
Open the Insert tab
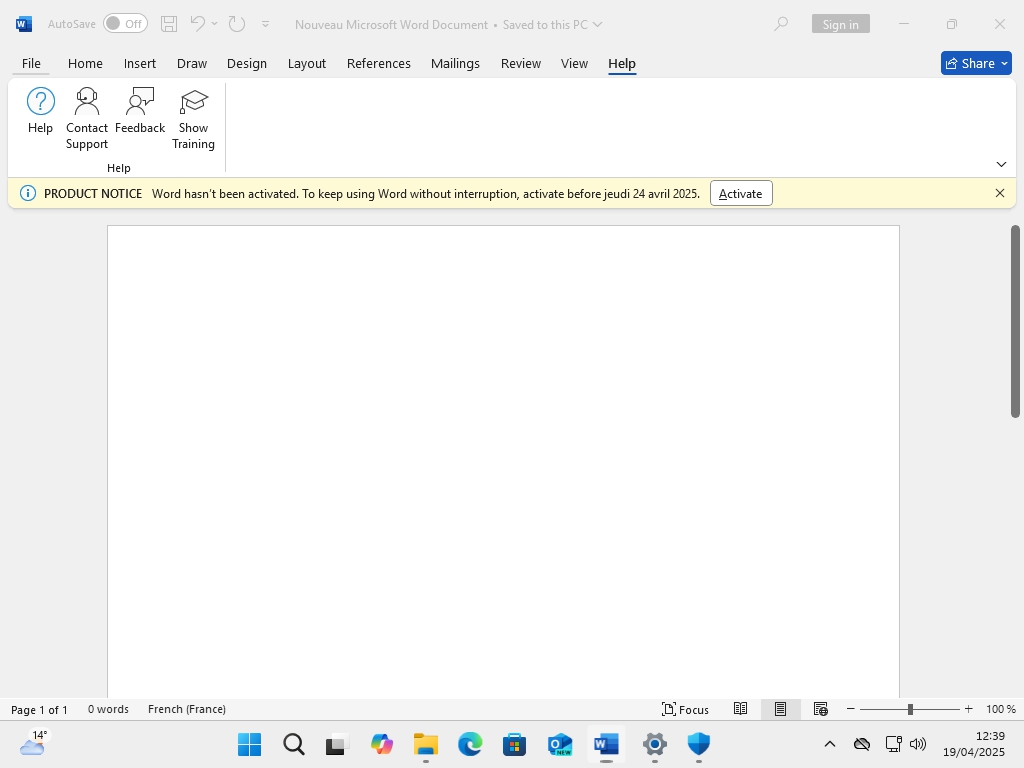coord(140,63)
